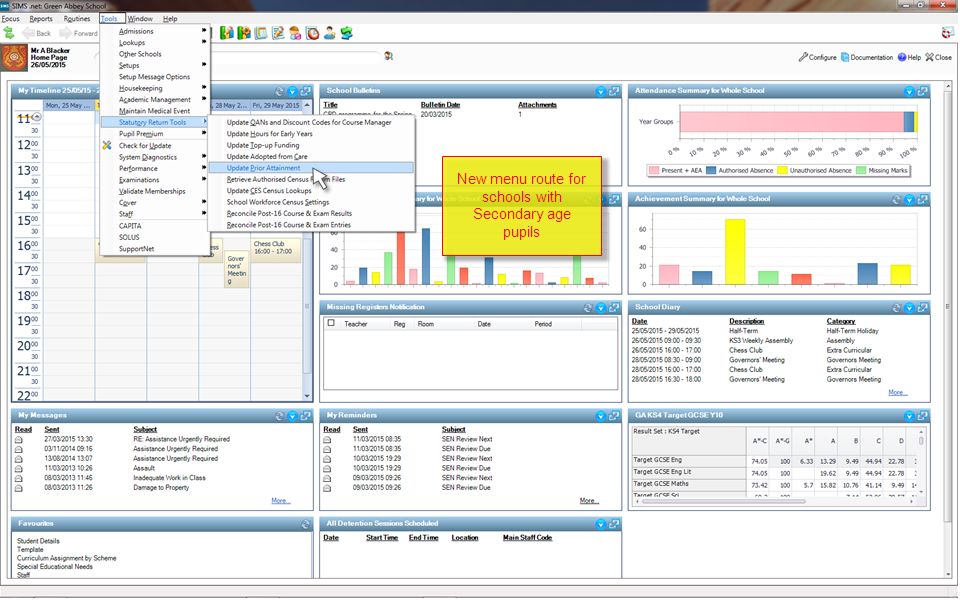Sort My Messages by the Sent column
The height and width of the screenshot is (600, 960).
click(52, 429)
